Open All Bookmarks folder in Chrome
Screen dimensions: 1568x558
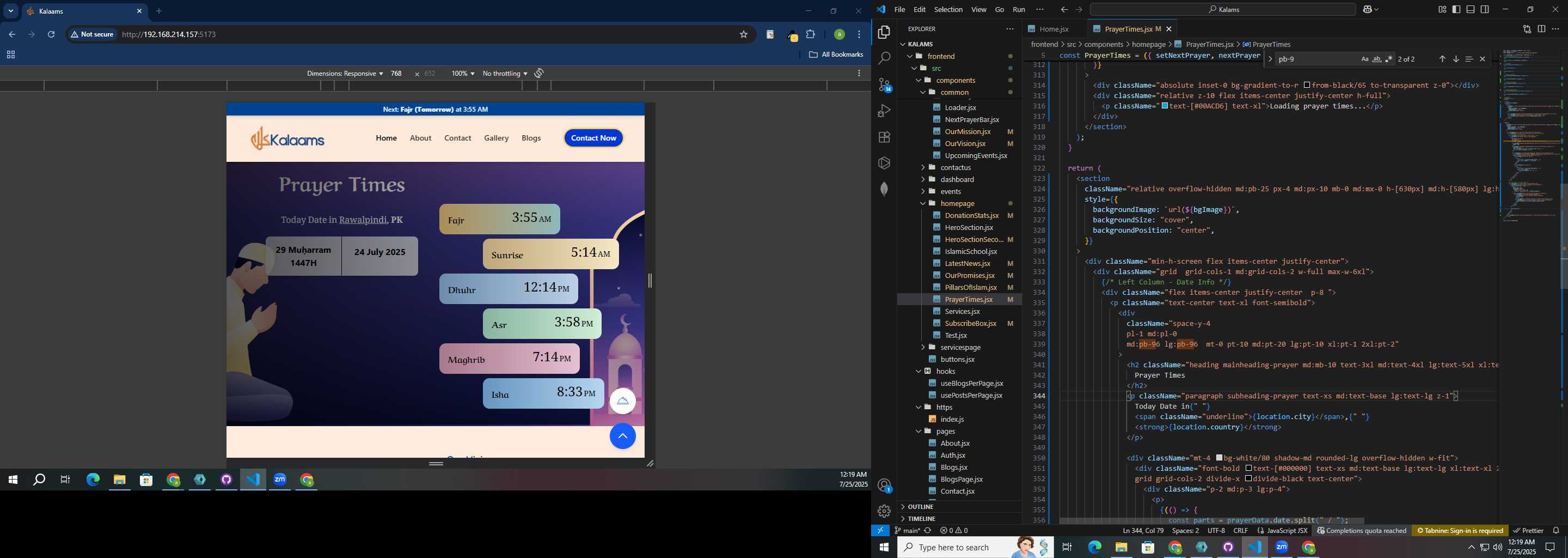[x=836, y=55]
